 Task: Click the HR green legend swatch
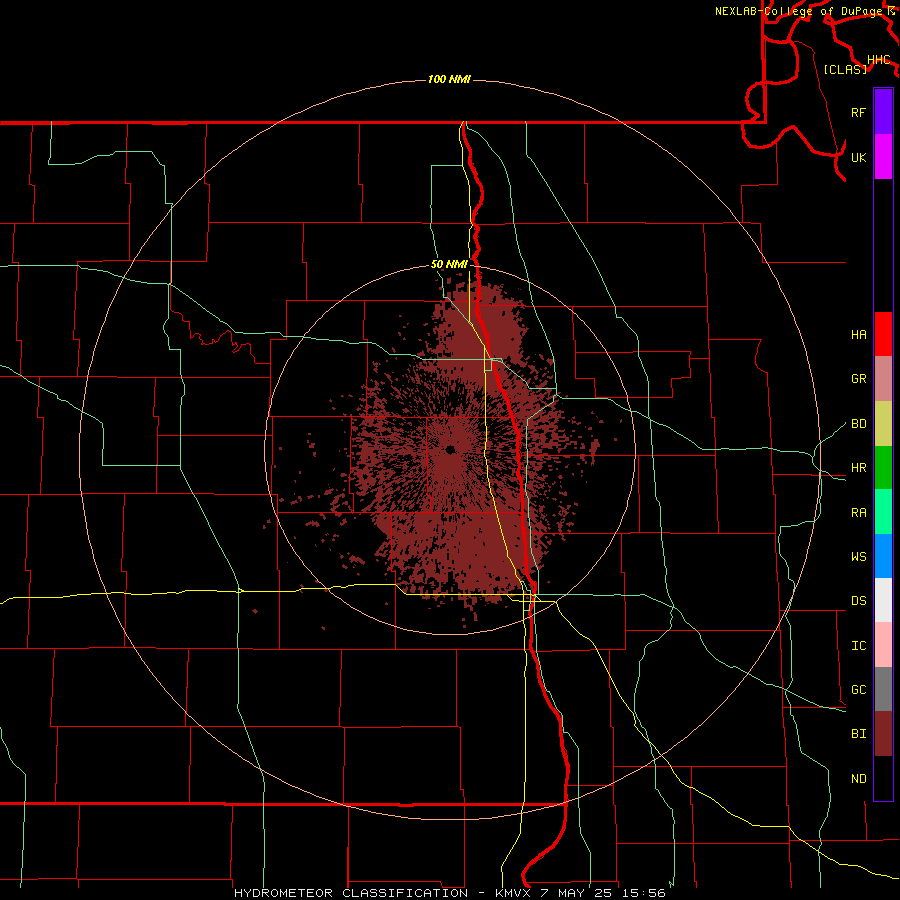point(883,468)
